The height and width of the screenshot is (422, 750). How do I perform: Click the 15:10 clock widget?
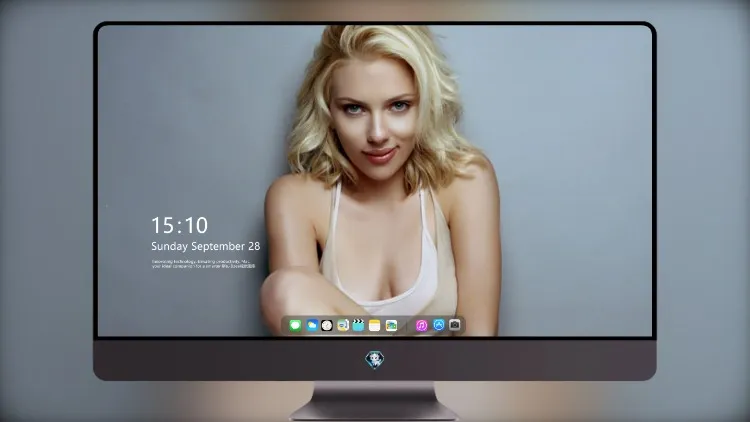click(x=179, y=225)
